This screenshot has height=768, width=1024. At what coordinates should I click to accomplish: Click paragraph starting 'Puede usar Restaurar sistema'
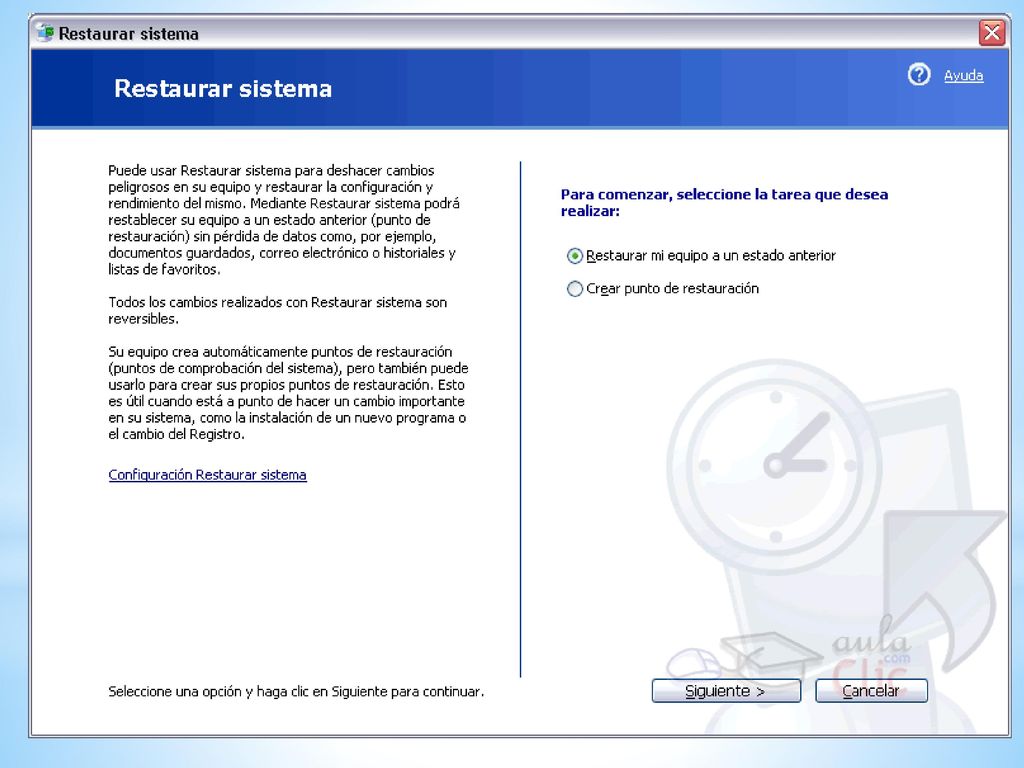(x=283, y=219)
